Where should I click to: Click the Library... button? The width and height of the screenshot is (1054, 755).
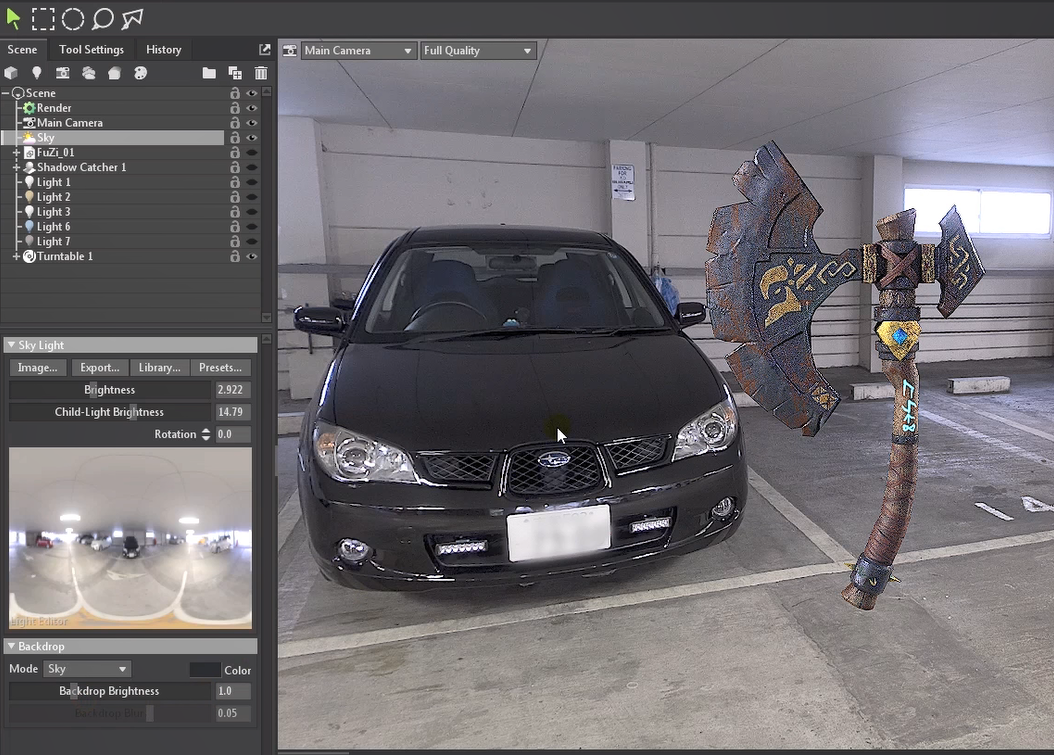pos(160,367)
